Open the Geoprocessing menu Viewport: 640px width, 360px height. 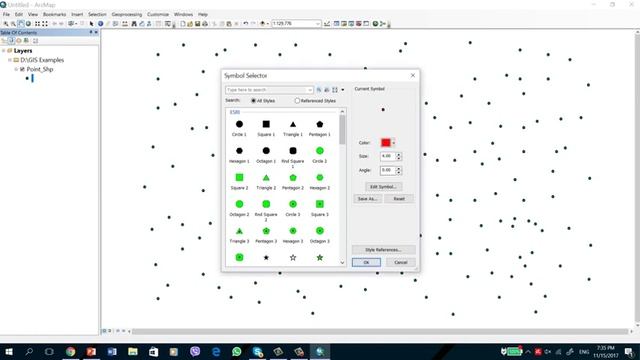pyautogui.click(x=127, y=14)
